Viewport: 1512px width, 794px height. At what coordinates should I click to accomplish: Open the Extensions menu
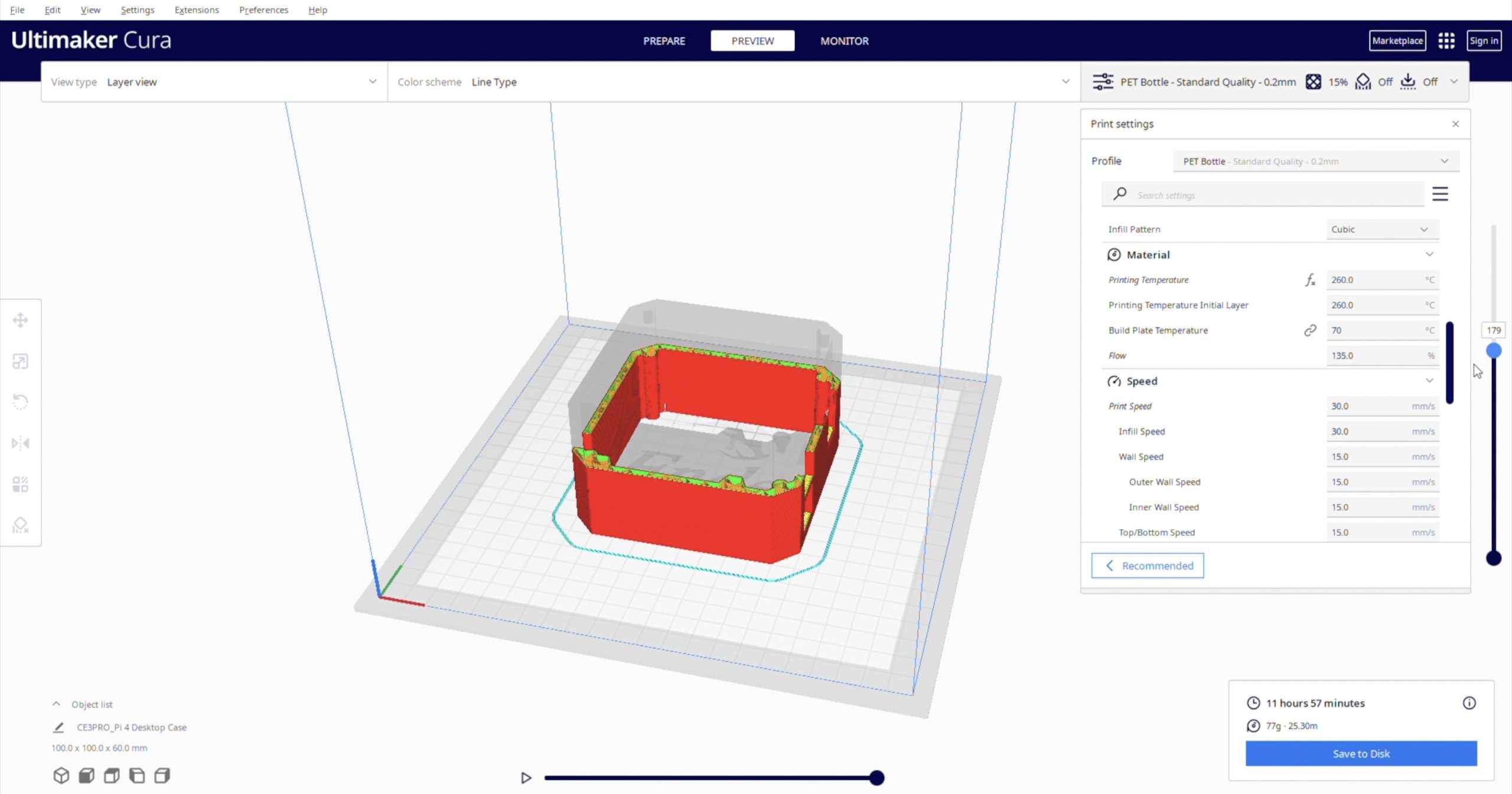197,10
